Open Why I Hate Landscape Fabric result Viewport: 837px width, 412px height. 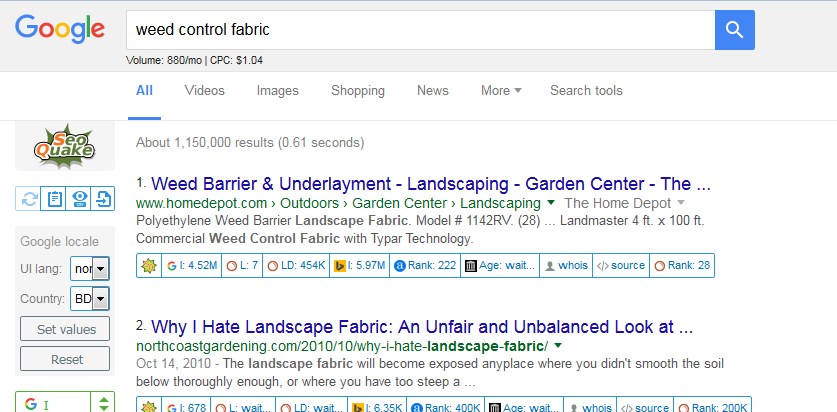[422, 327]
